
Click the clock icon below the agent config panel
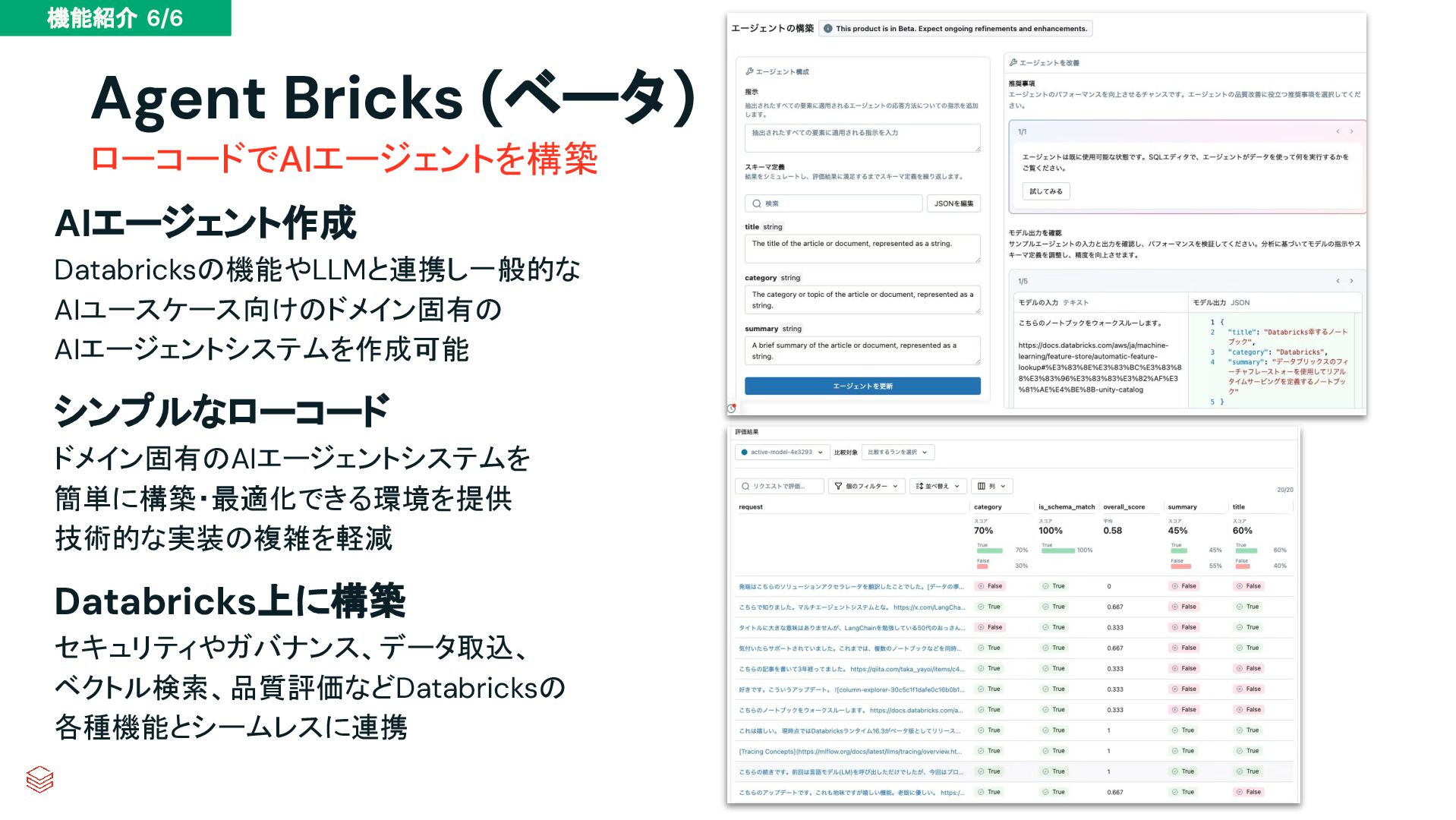tap(731, 408)
